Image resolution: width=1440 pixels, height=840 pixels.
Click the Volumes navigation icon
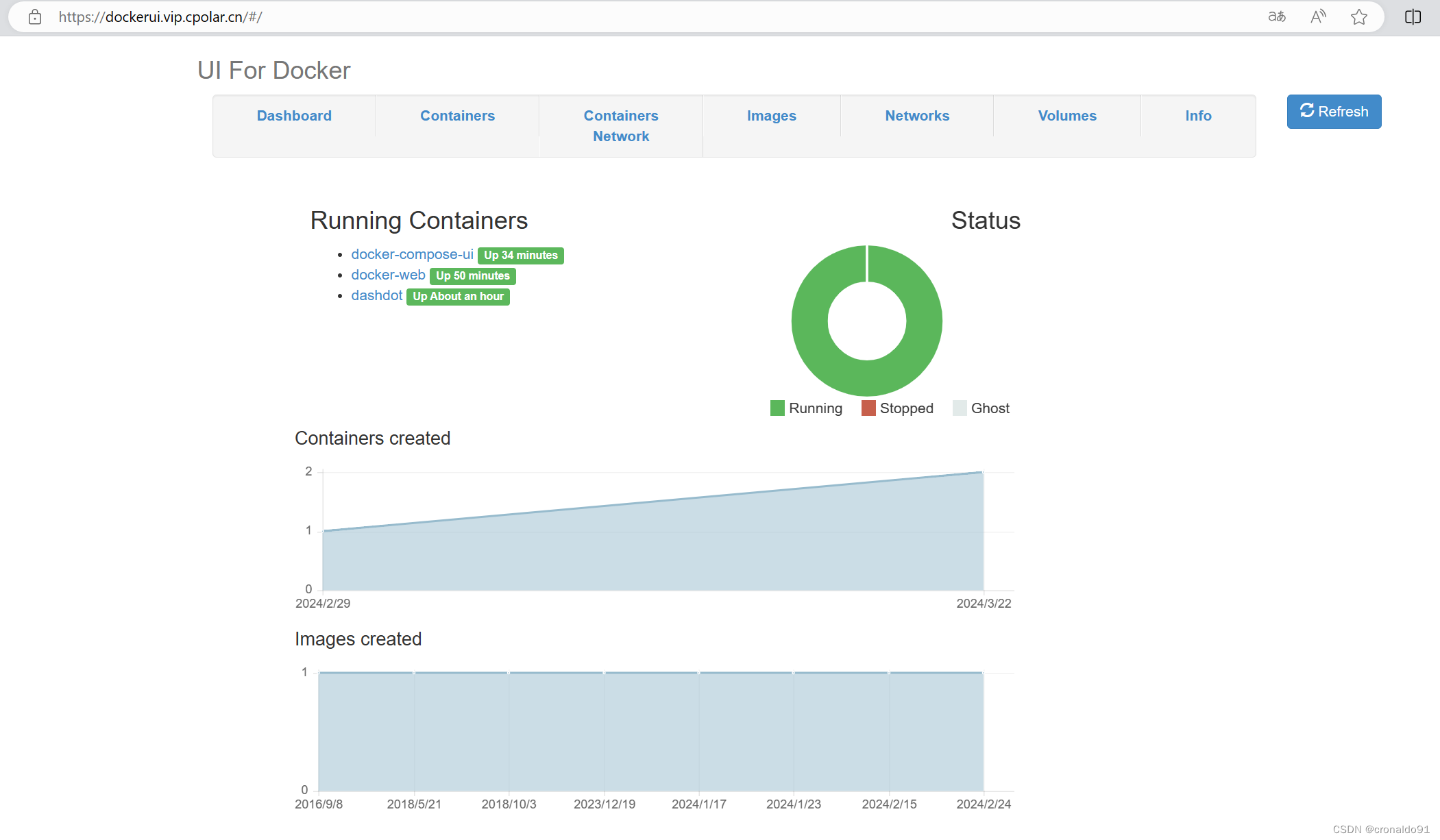coord(1067,115)
